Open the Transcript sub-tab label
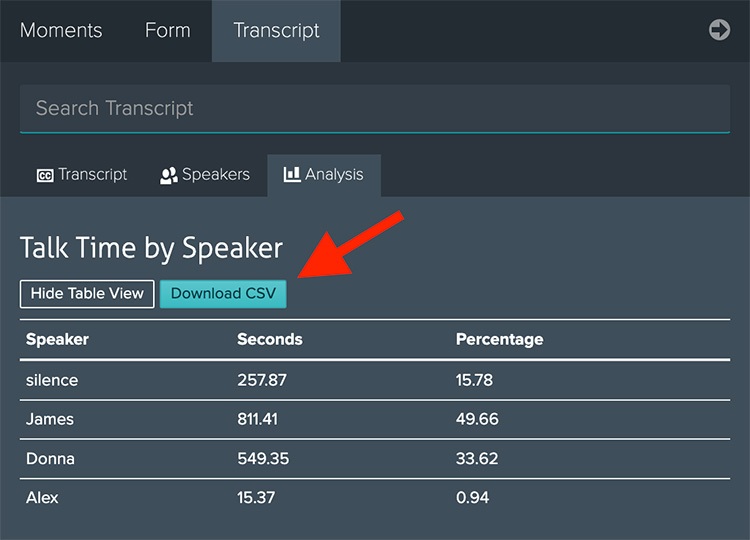Image resolution: width=750 pixels, height=540 pixels. tap(92, 175)
